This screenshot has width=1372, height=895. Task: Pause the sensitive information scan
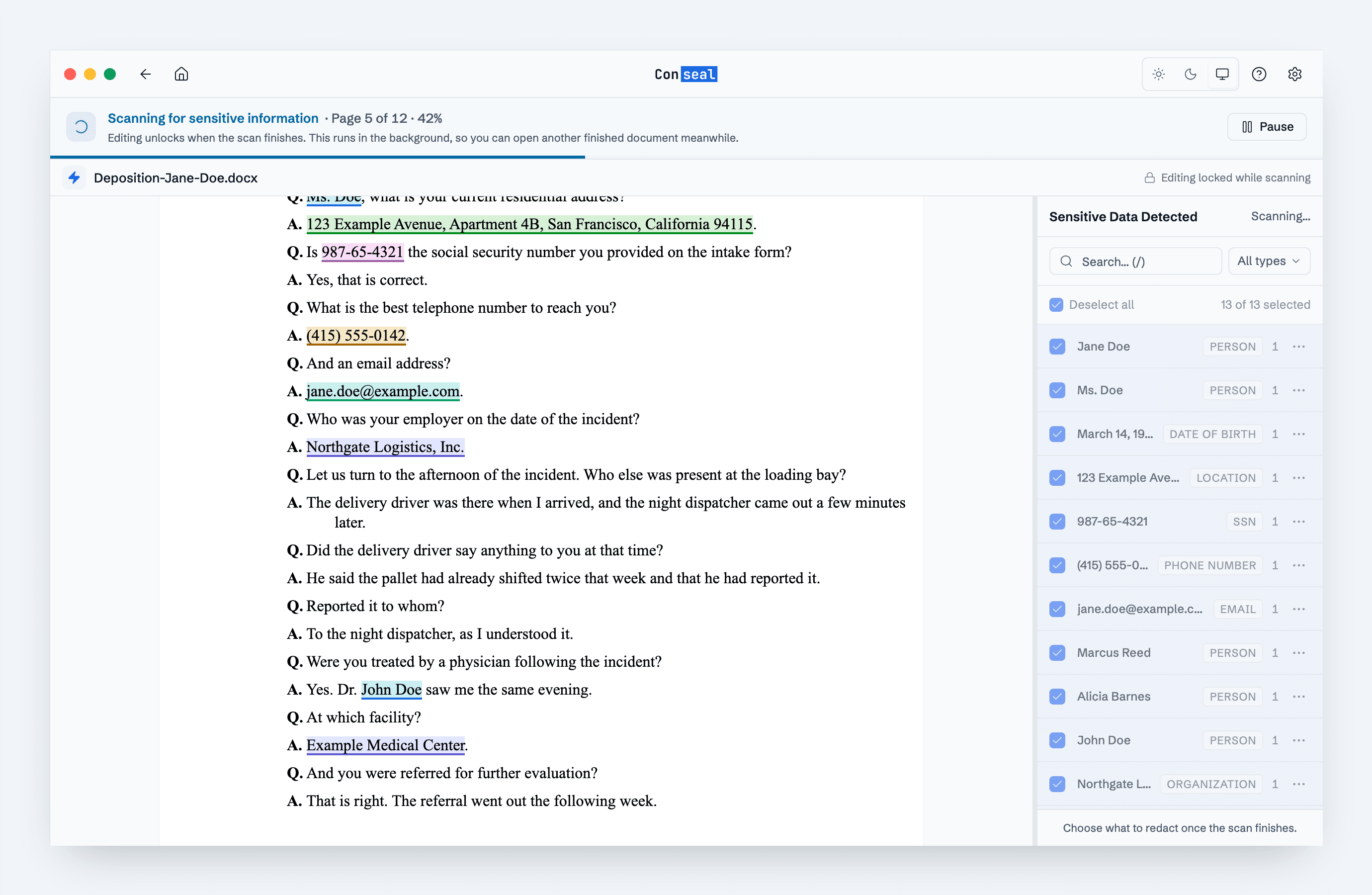point(1267,127)
